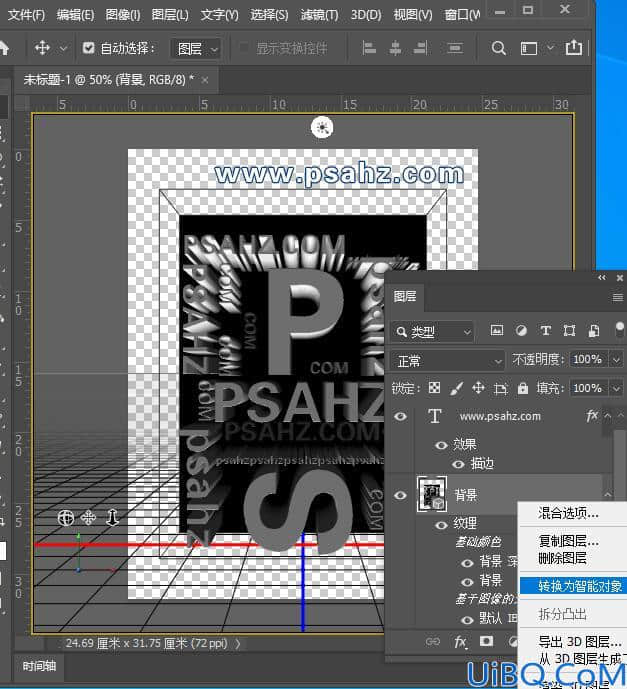Click the 3D light widget on canvas
This screenshot has height=689, width=627.
click(322, 127)
